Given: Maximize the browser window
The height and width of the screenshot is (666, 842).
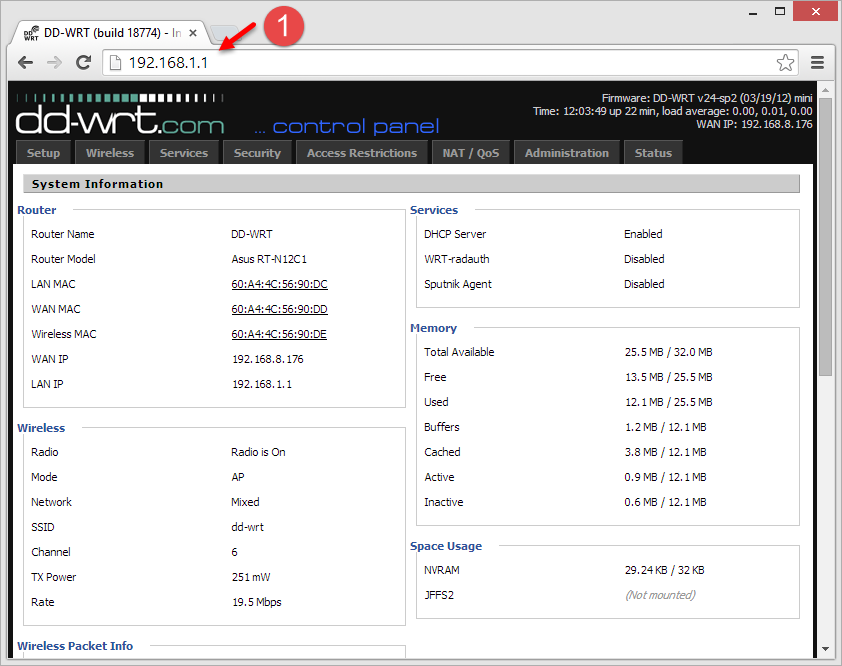Looking at the screenshot, I should coord(780,11).
